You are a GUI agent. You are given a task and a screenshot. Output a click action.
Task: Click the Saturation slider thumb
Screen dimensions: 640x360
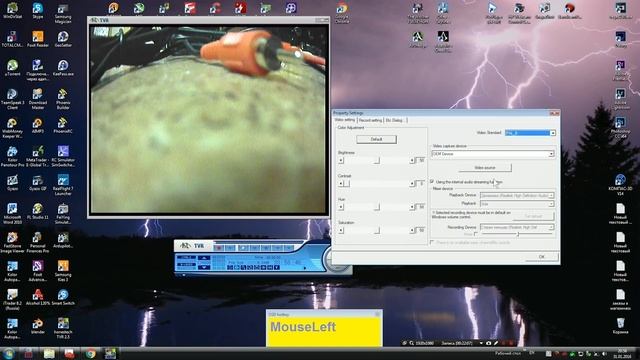coord(377,230)
